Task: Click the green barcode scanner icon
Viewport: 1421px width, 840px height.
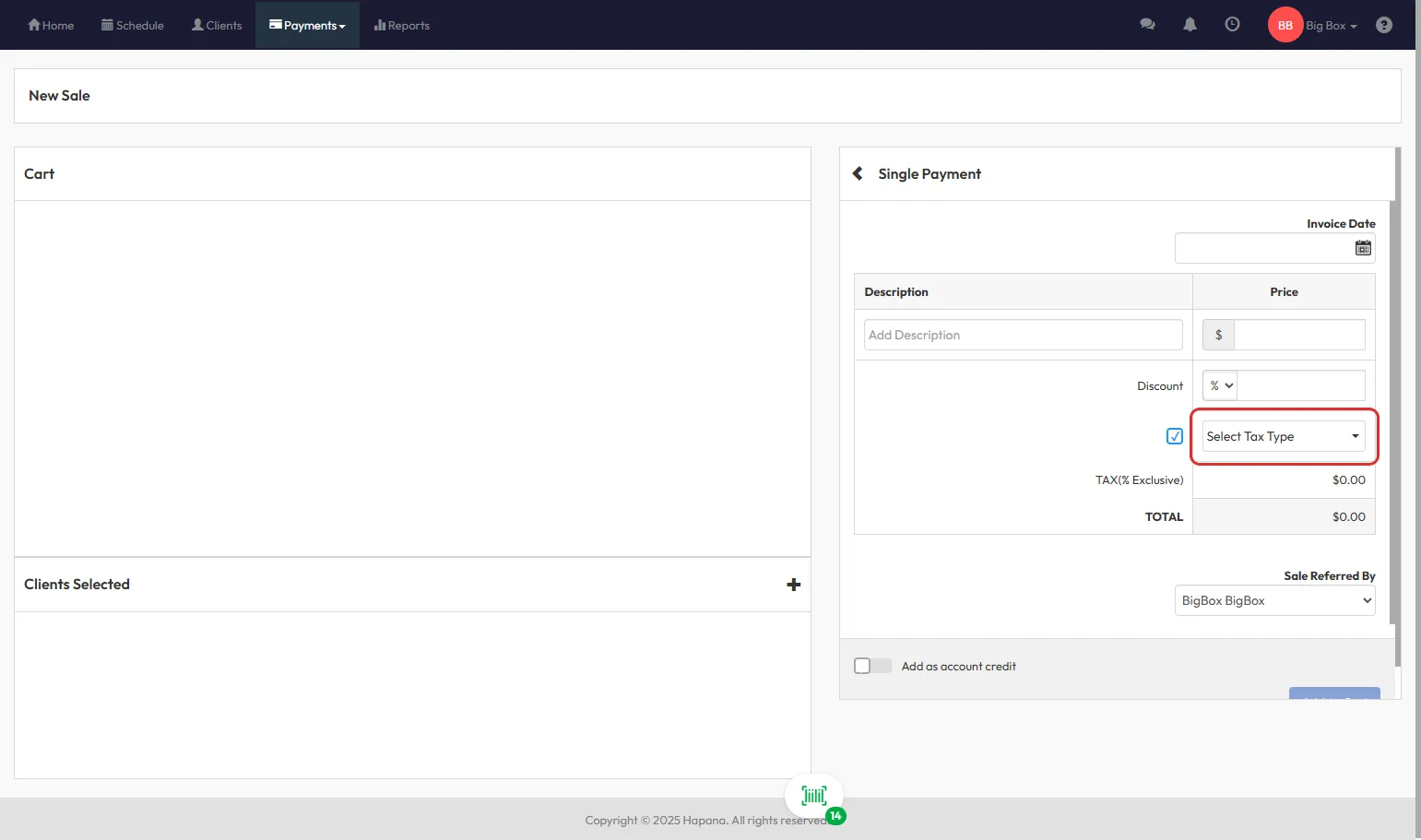Action: pyautogui.click(x=813, y=796)
